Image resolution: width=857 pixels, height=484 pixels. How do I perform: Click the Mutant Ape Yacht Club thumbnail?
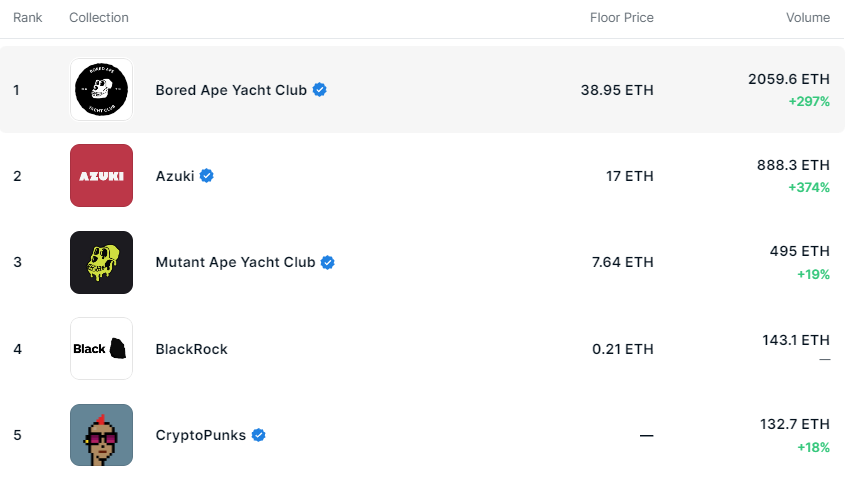coord(101,263)
